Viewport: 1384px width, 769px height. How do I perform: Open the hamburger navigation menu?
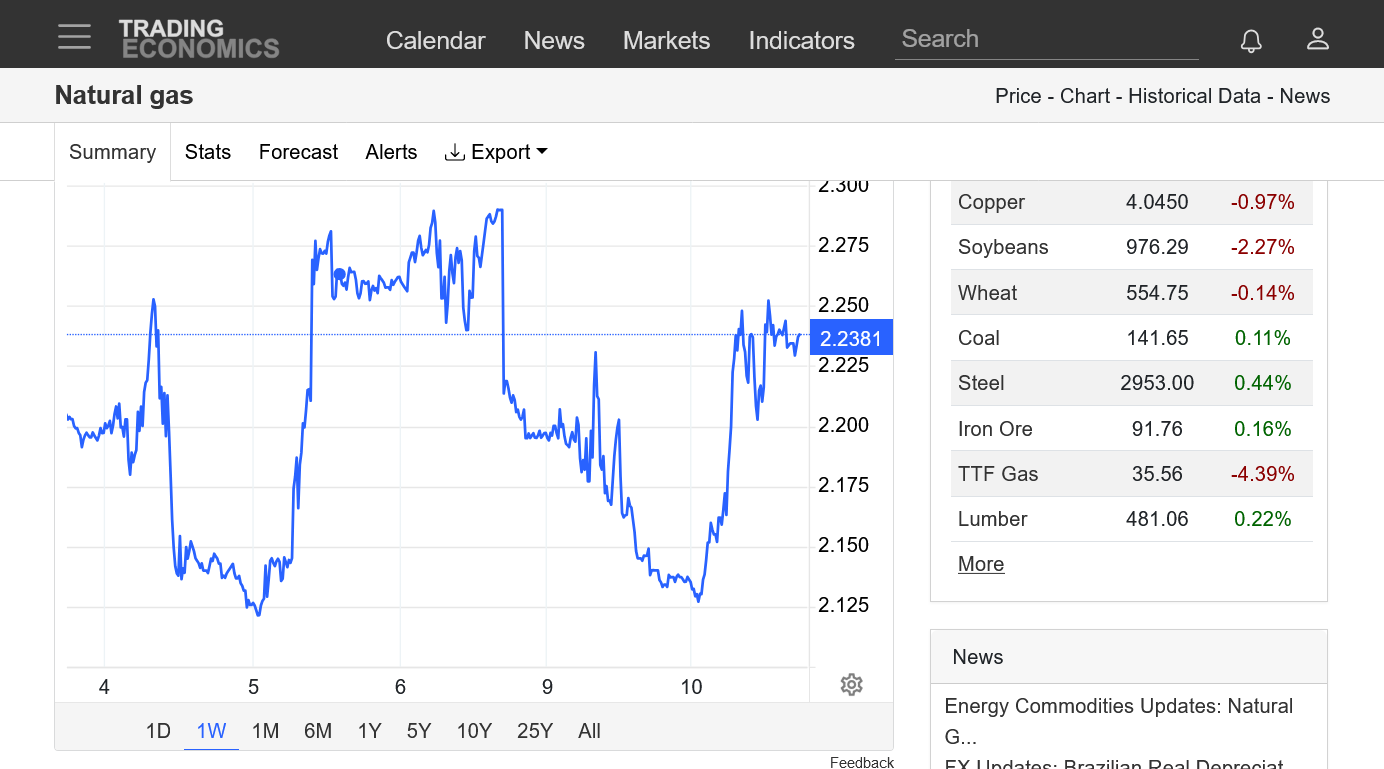tap(74, 37)
